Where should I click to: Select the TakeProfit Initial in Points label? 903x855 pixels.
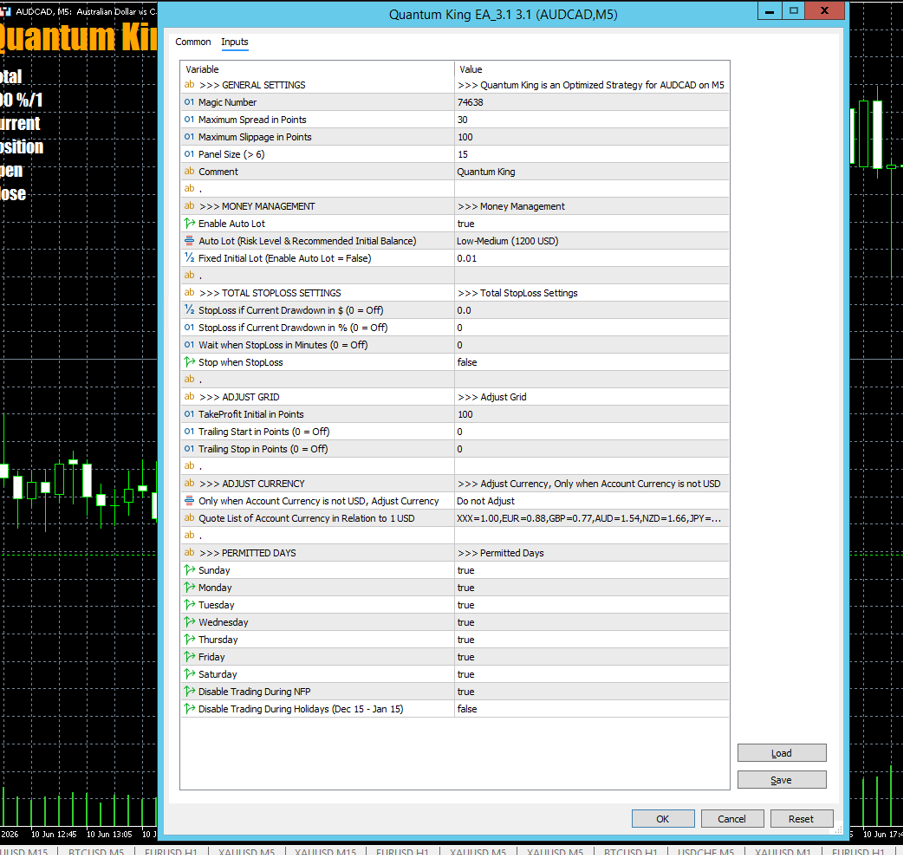point(251,414)
